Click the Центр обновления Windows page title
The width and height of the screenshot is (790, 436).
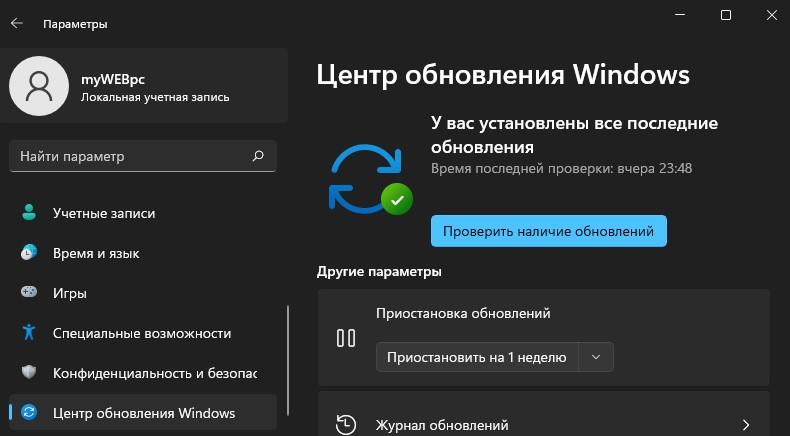pos(503,75)
